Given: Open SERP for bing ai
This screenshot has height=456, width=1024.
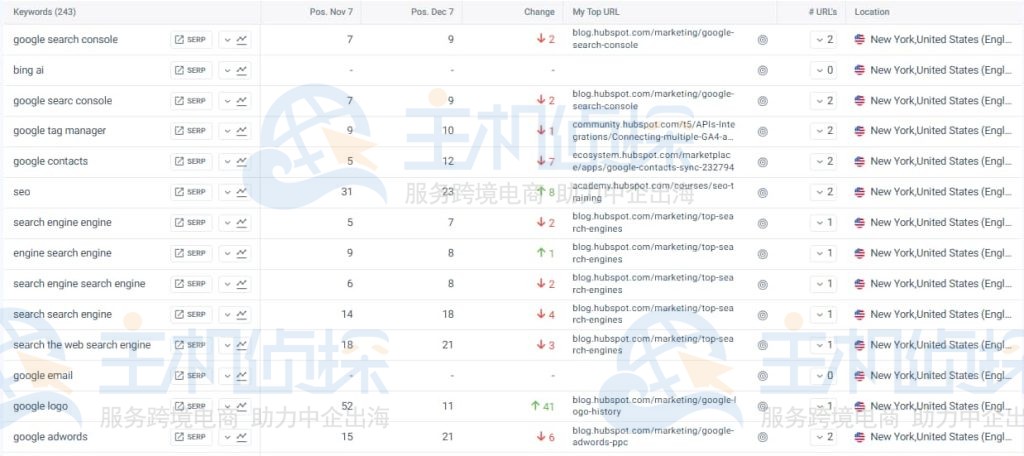Looking at the screenshot, I should click(x=191, y=71).
